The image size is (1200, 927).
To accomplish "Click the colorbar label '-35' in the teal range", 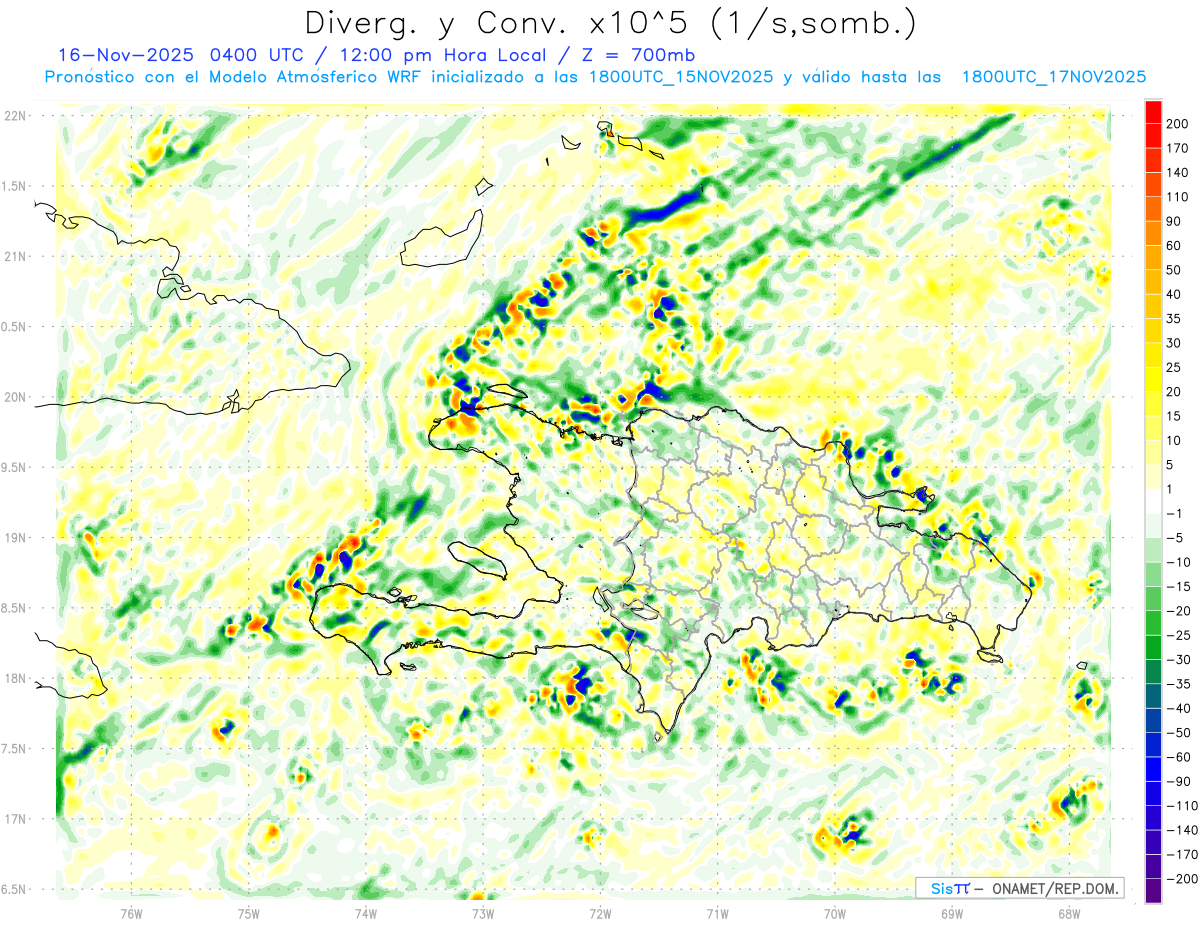I will coord(1178,684).
